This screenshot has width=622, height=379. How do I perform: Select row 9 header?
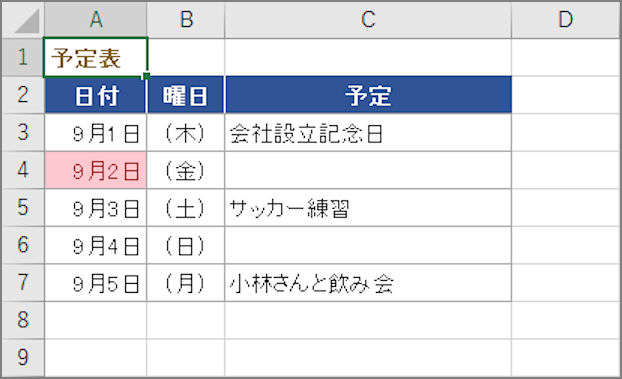[x=23, y=357]
